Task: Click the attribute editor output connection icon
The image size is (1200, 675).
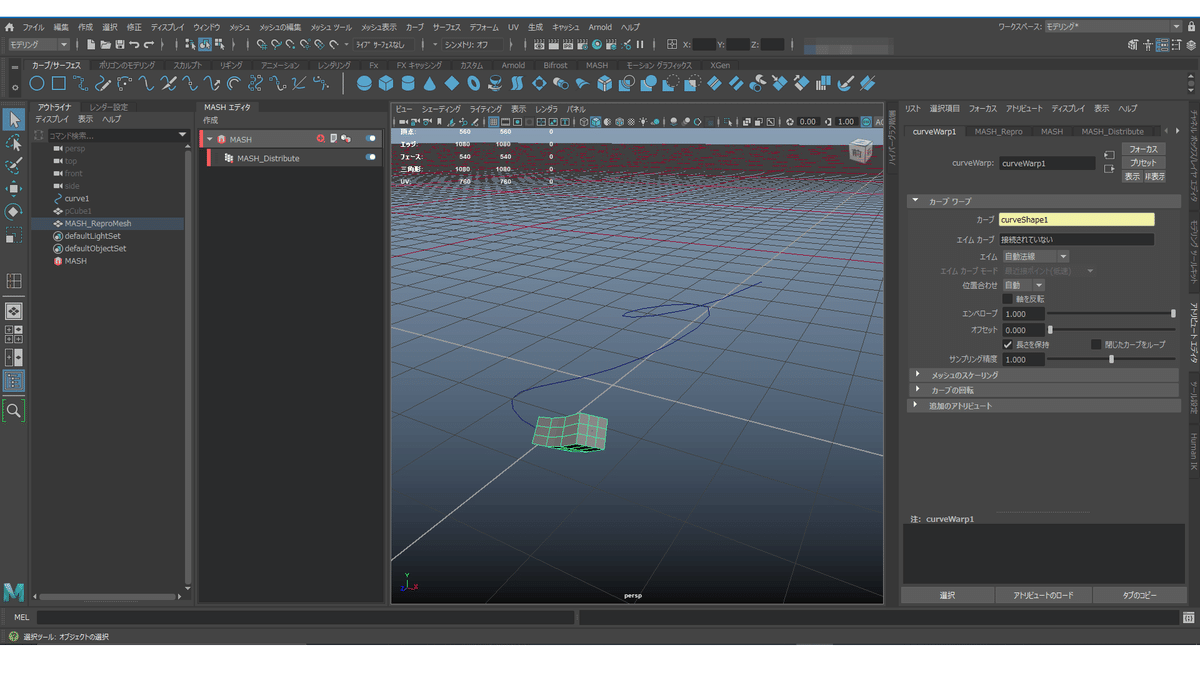Action: coord(1108,169)
